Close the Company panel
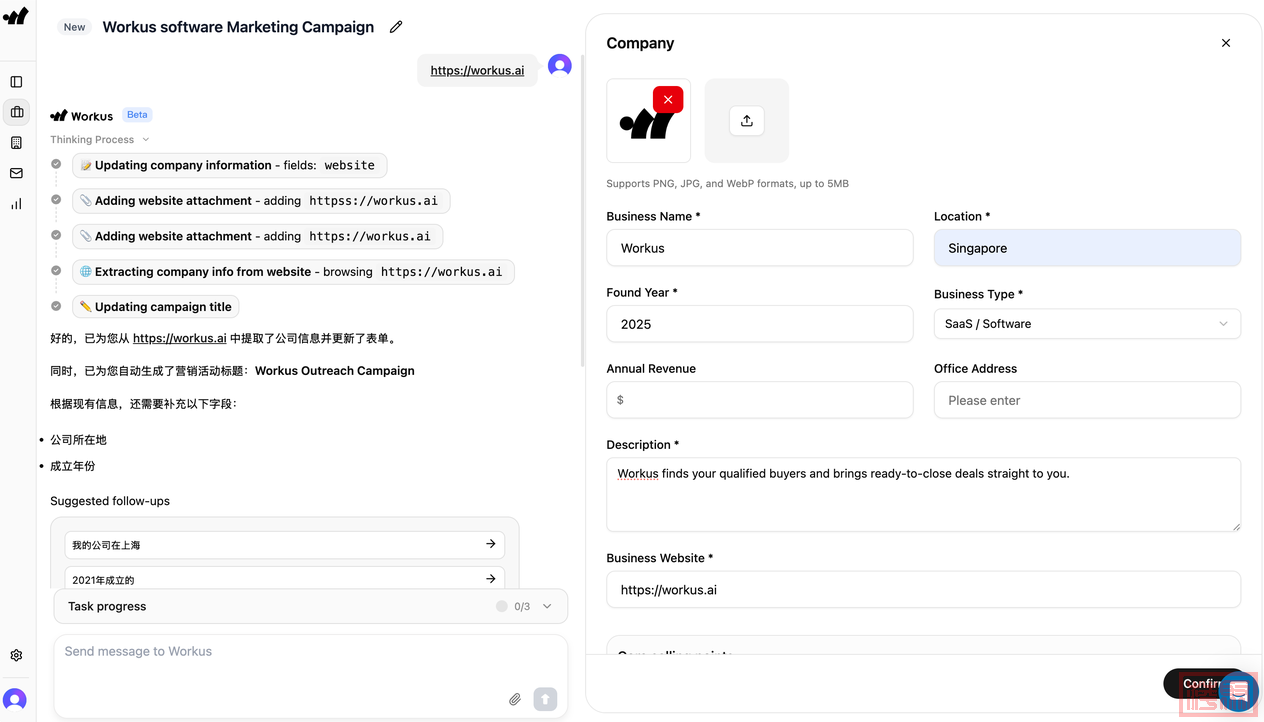The height and width of the screenshot is (722, 1264). coord(1226,43)
